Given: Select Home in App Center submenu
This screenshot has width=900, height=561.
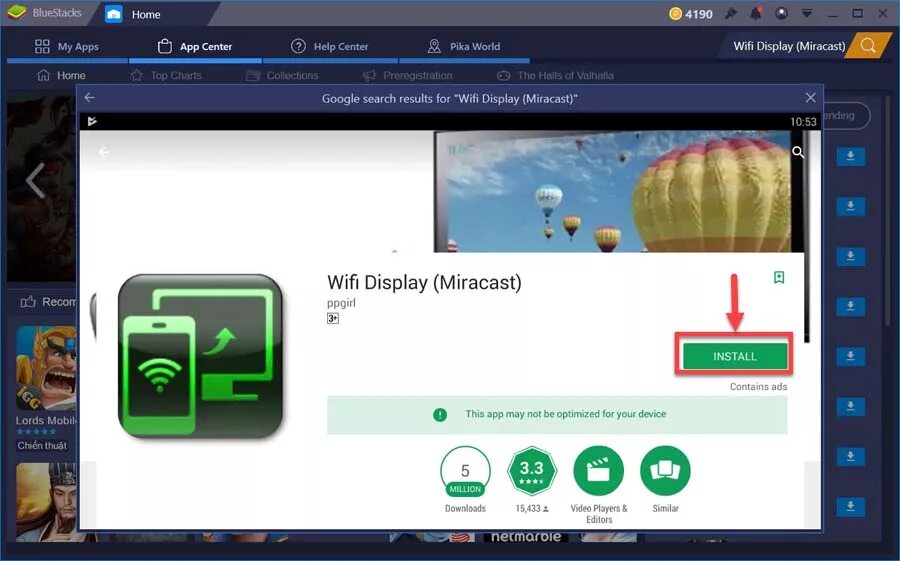Looking at the screenshot, I should coord(61,75).
